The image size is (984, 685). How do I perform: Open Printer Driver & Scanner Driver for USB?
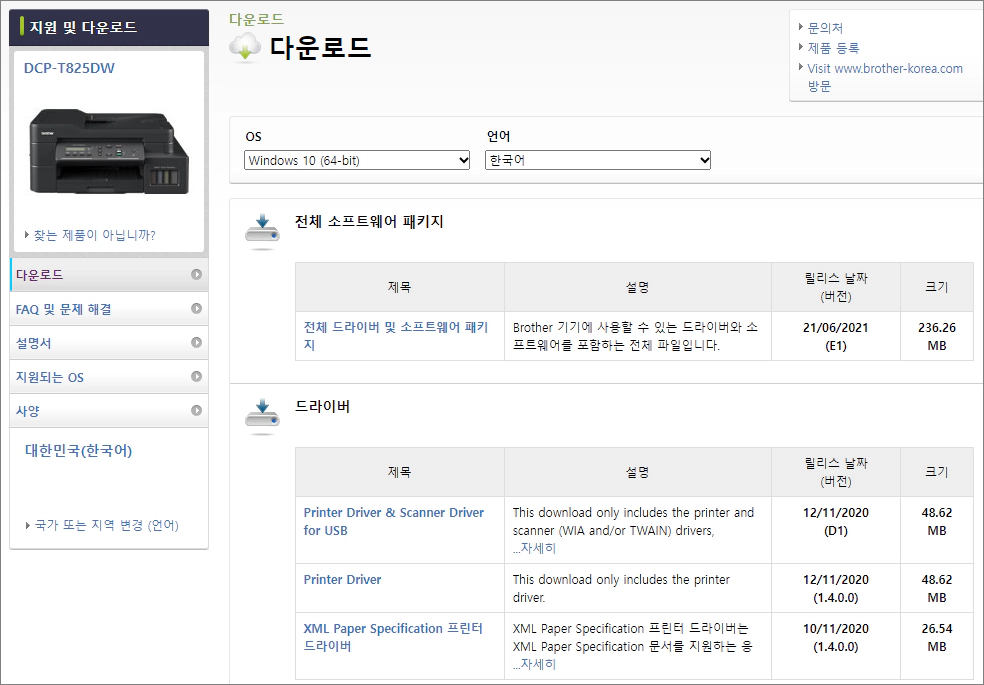pos(393,521)
